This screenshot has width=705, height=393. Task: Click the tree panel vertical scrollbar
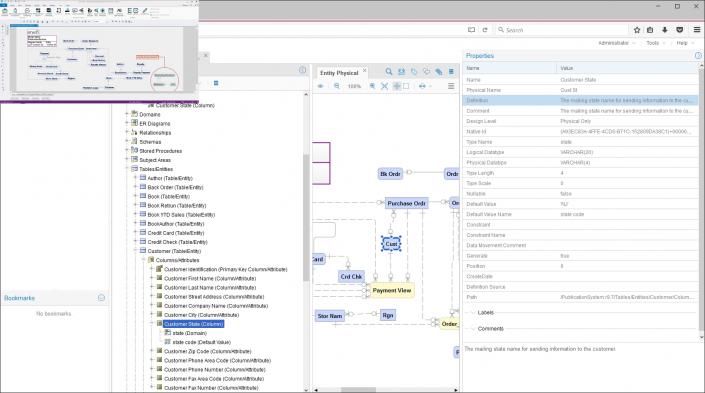pyautogui.click(x=306, y=218)
